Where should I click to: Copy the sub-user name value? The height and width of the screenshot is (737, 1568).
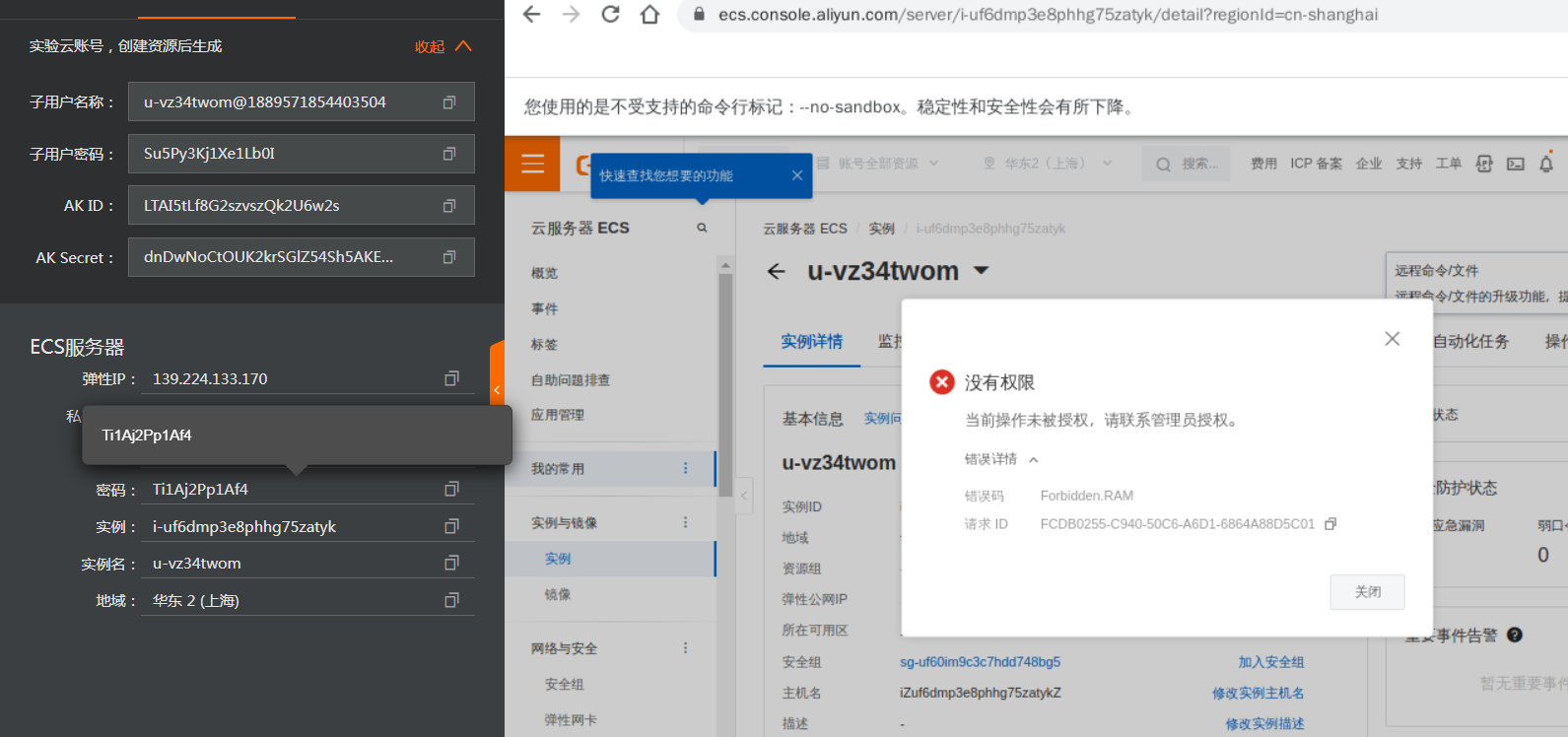click(449, 102)
